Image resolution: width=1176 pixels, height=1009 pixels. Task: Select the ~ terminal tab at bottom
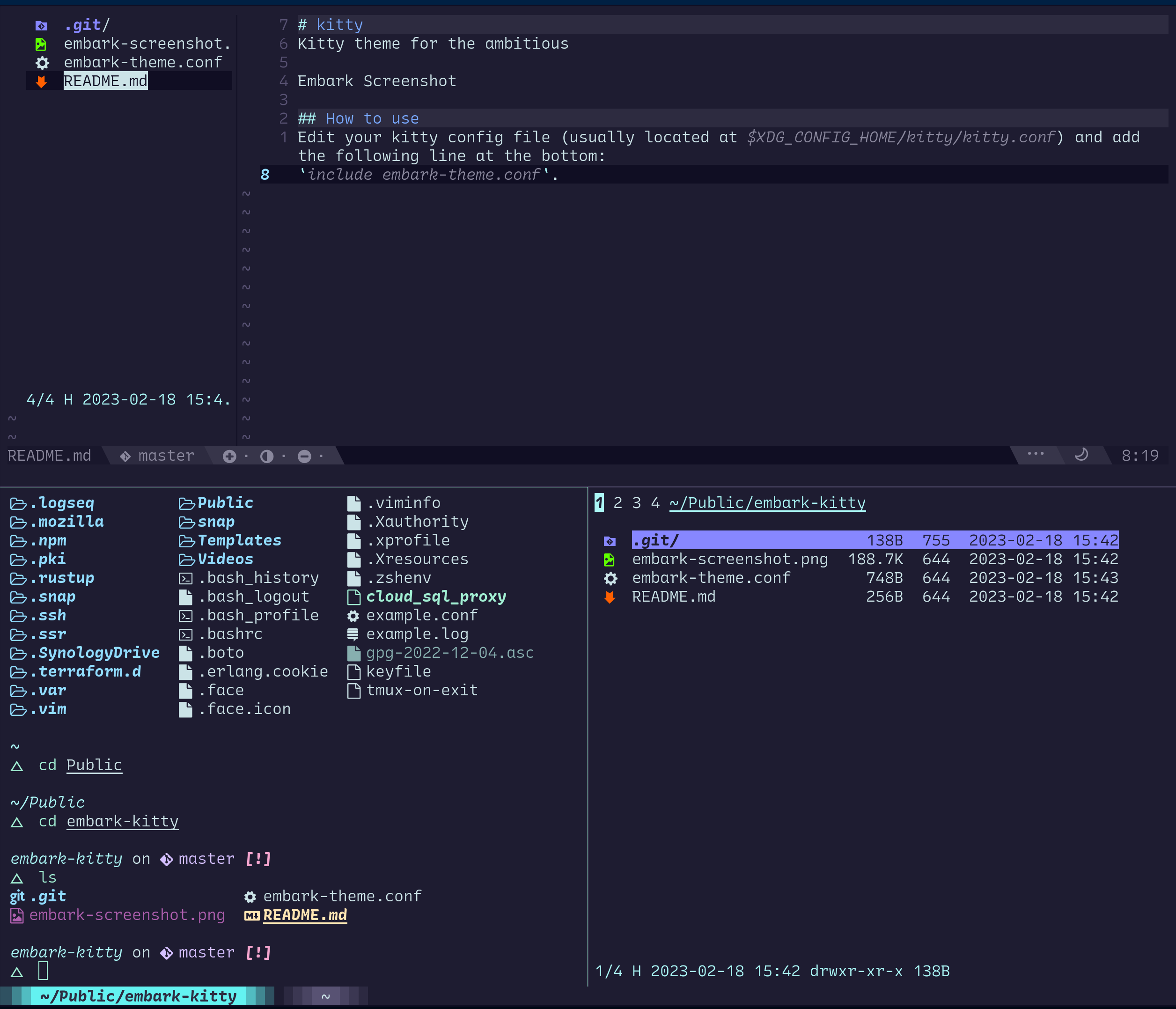(326, 996)
